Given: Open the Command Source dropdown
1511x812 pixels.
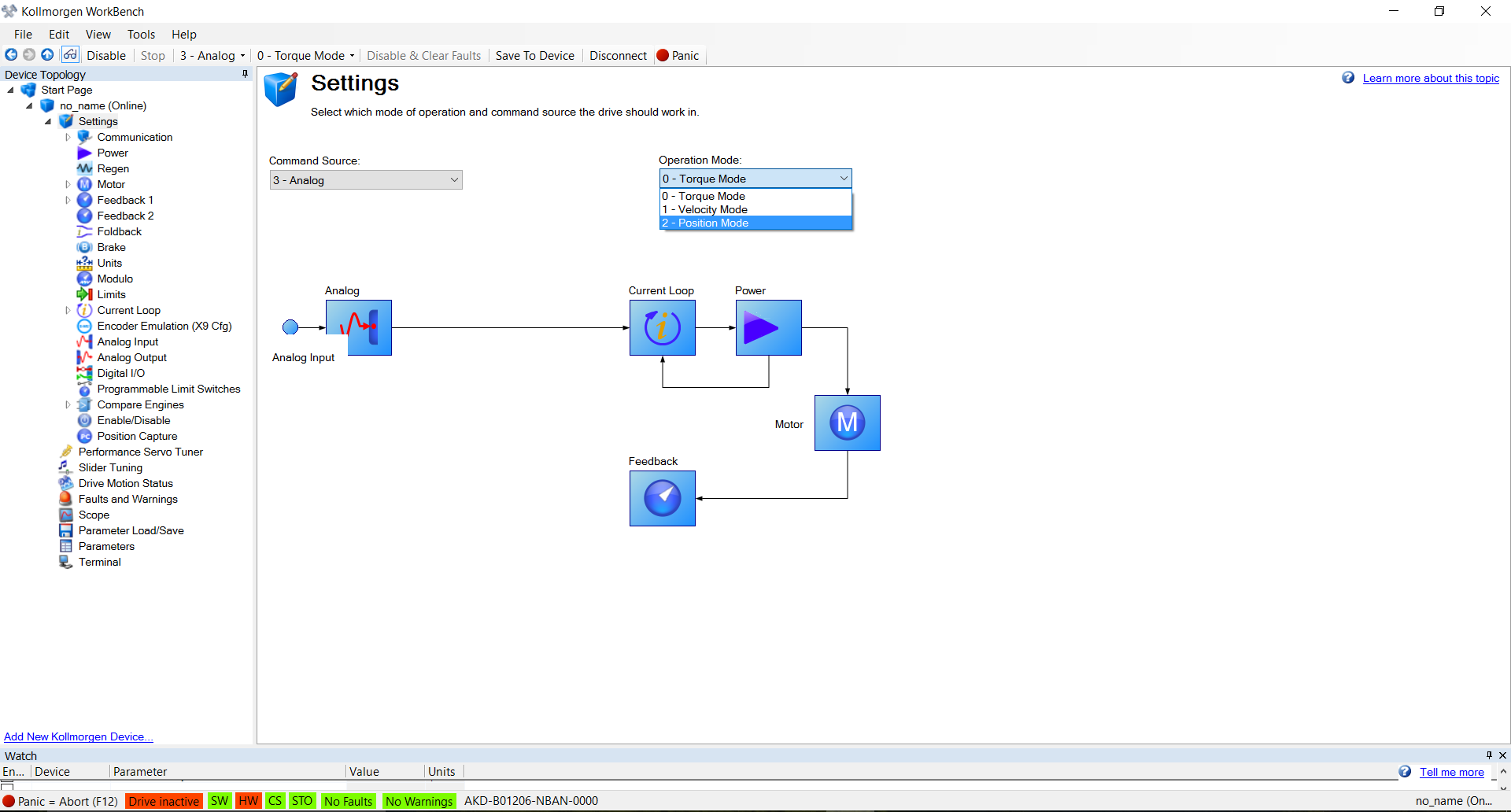Looking at the screenshot, I should [366, 180].
